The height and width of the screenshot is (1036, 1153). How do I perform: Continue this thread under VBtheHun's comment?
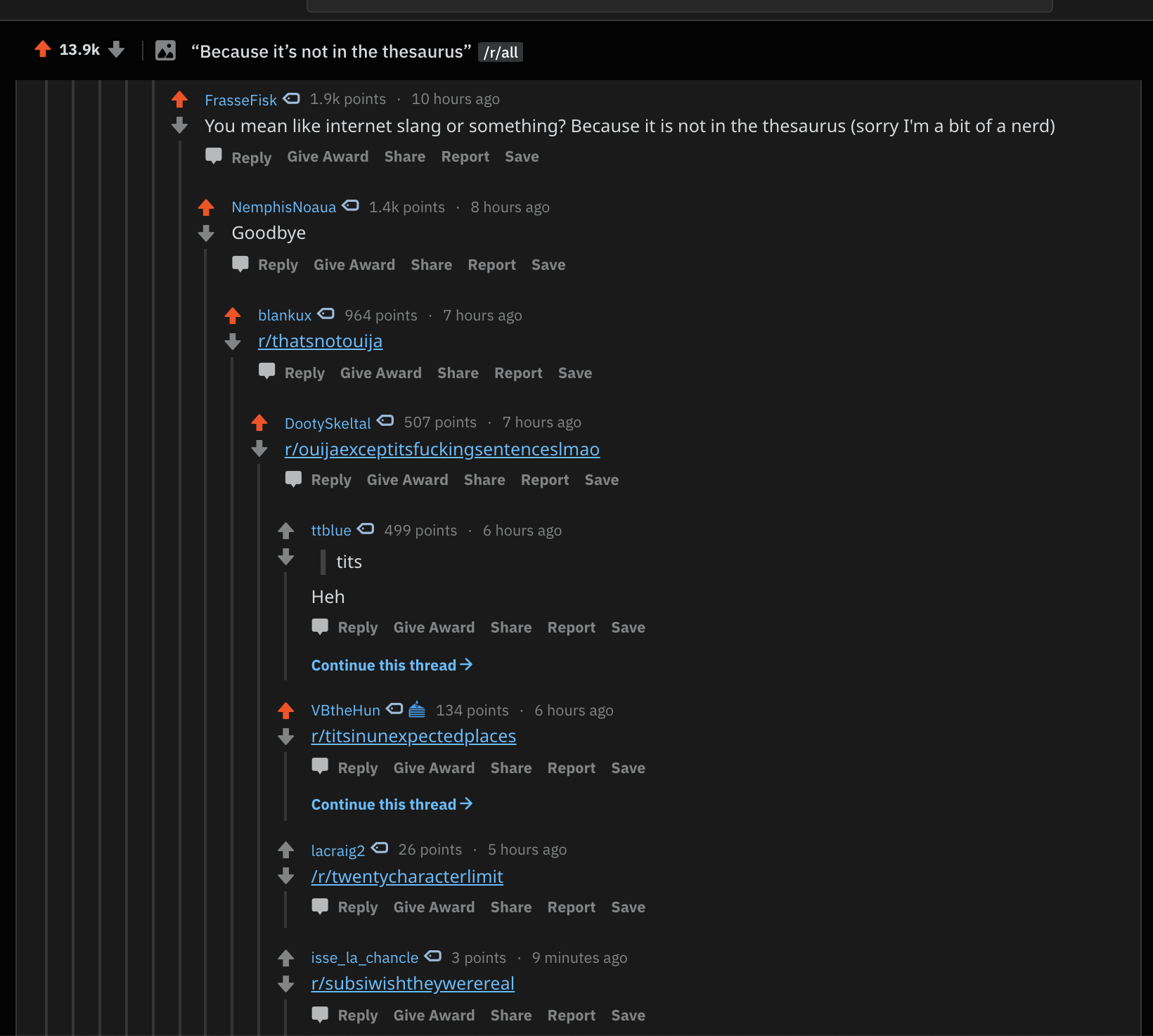pyautogui.click(x=392, y=804)
